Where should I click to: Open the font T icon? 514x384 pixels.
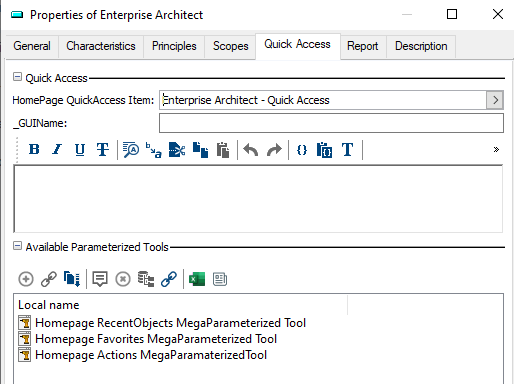click(x=347, y=149)
